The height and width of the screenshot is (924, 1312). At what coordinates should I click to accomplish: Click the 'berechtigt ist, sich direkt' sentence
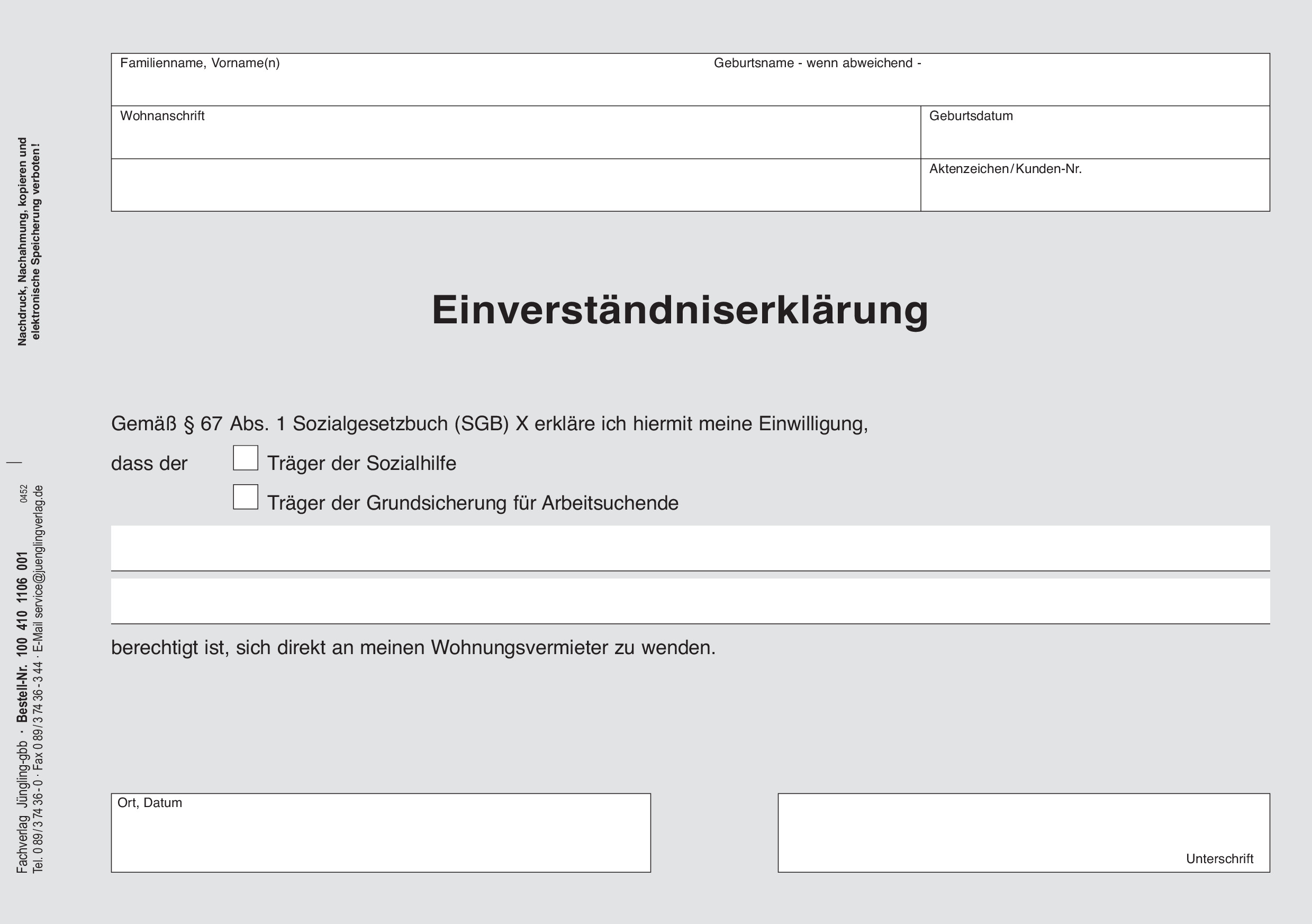coord(413,647)
